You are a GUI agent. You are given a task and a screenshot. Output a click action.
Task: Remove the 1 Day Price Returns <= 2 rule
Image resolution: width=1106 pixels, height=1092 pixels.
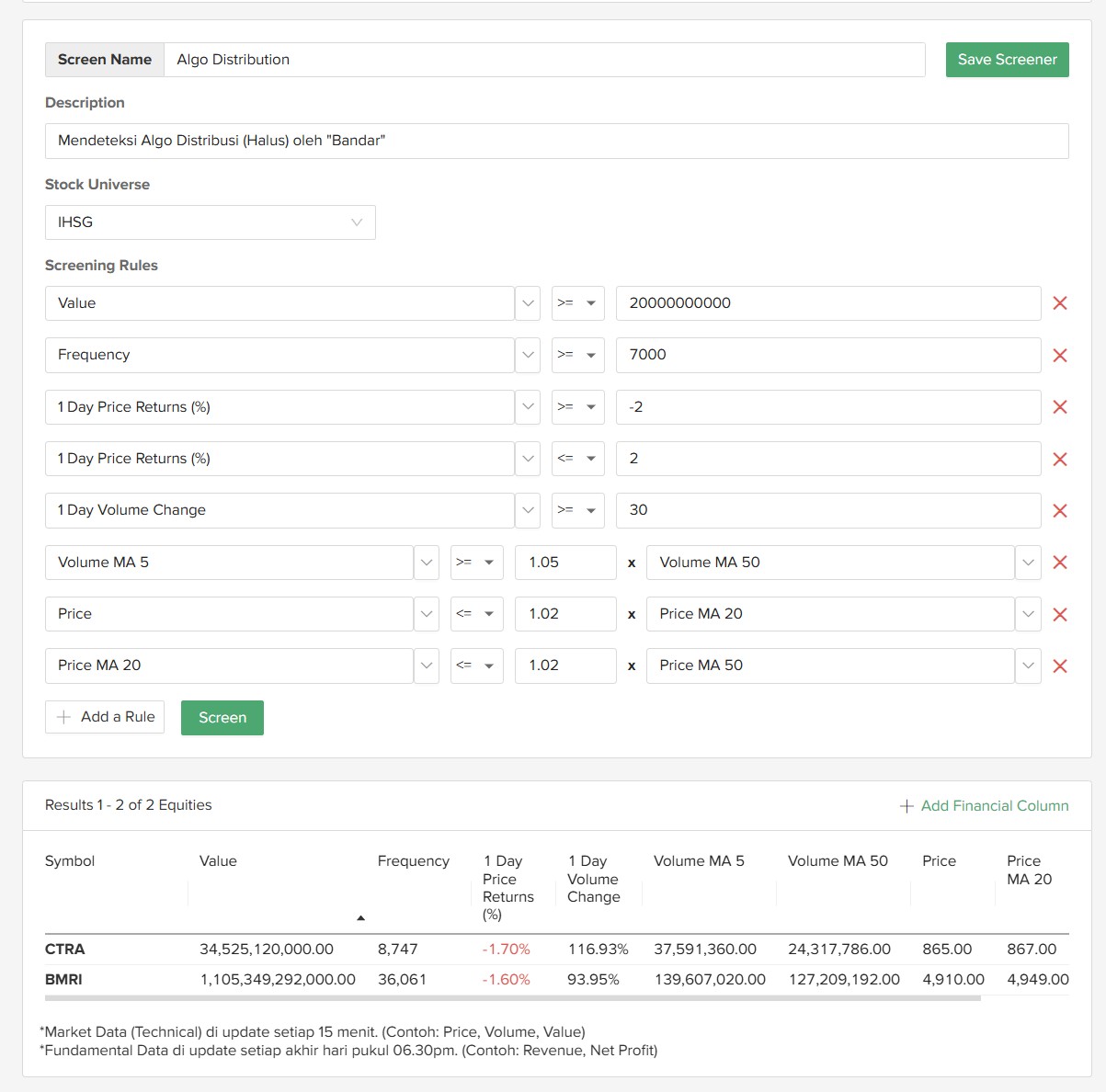[1059, 460]
